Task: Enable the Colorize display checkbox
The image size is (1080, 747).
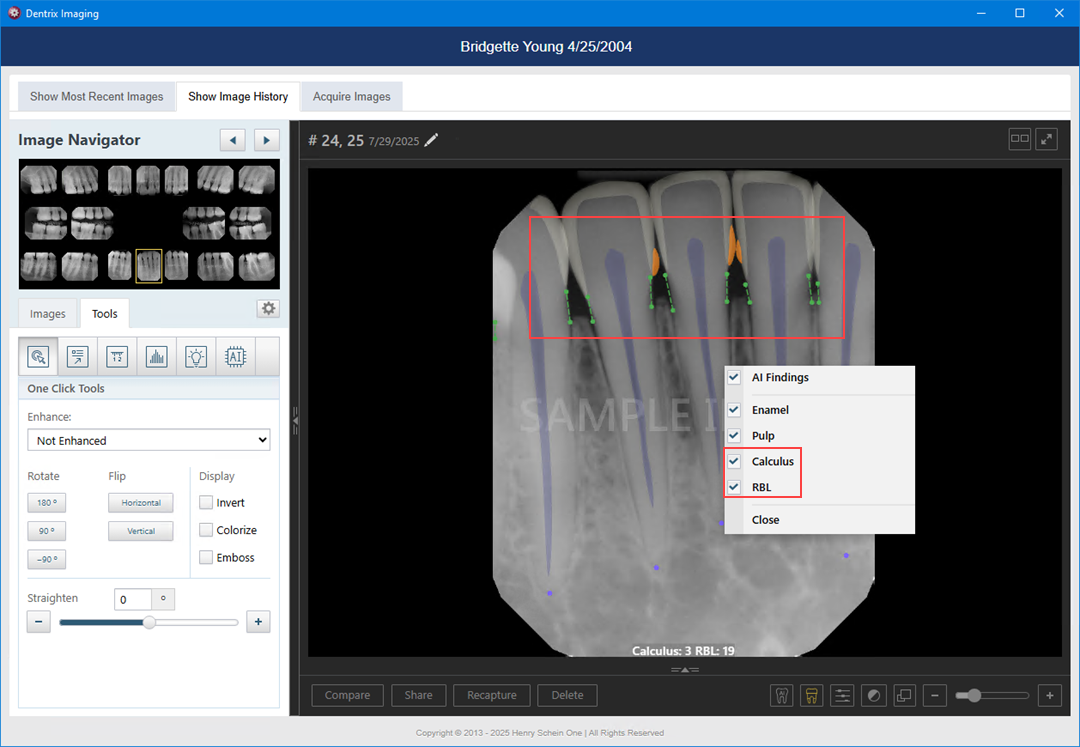Action: tap(206, 530)
